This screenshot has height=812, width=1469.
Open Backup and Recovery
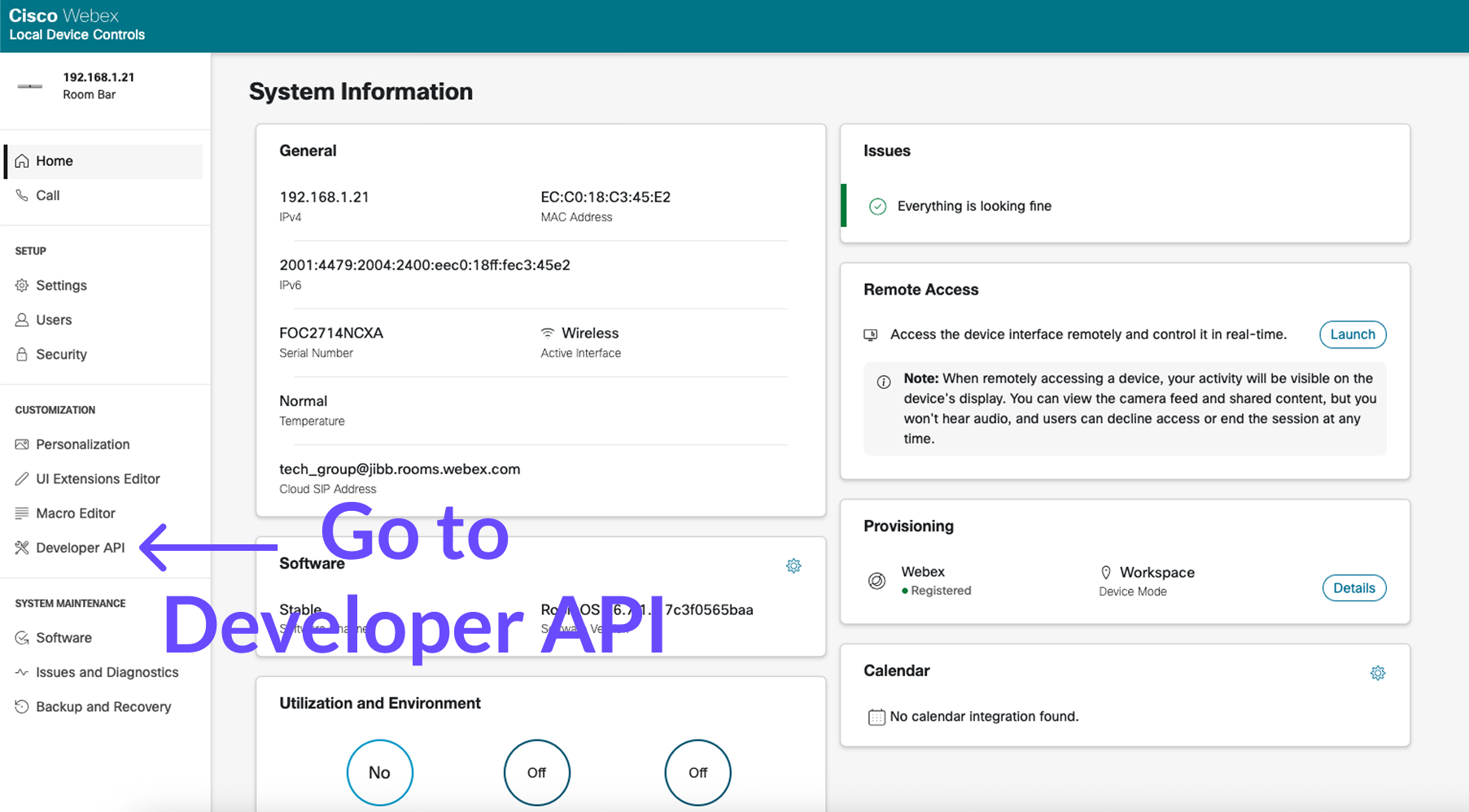(104, 706)
